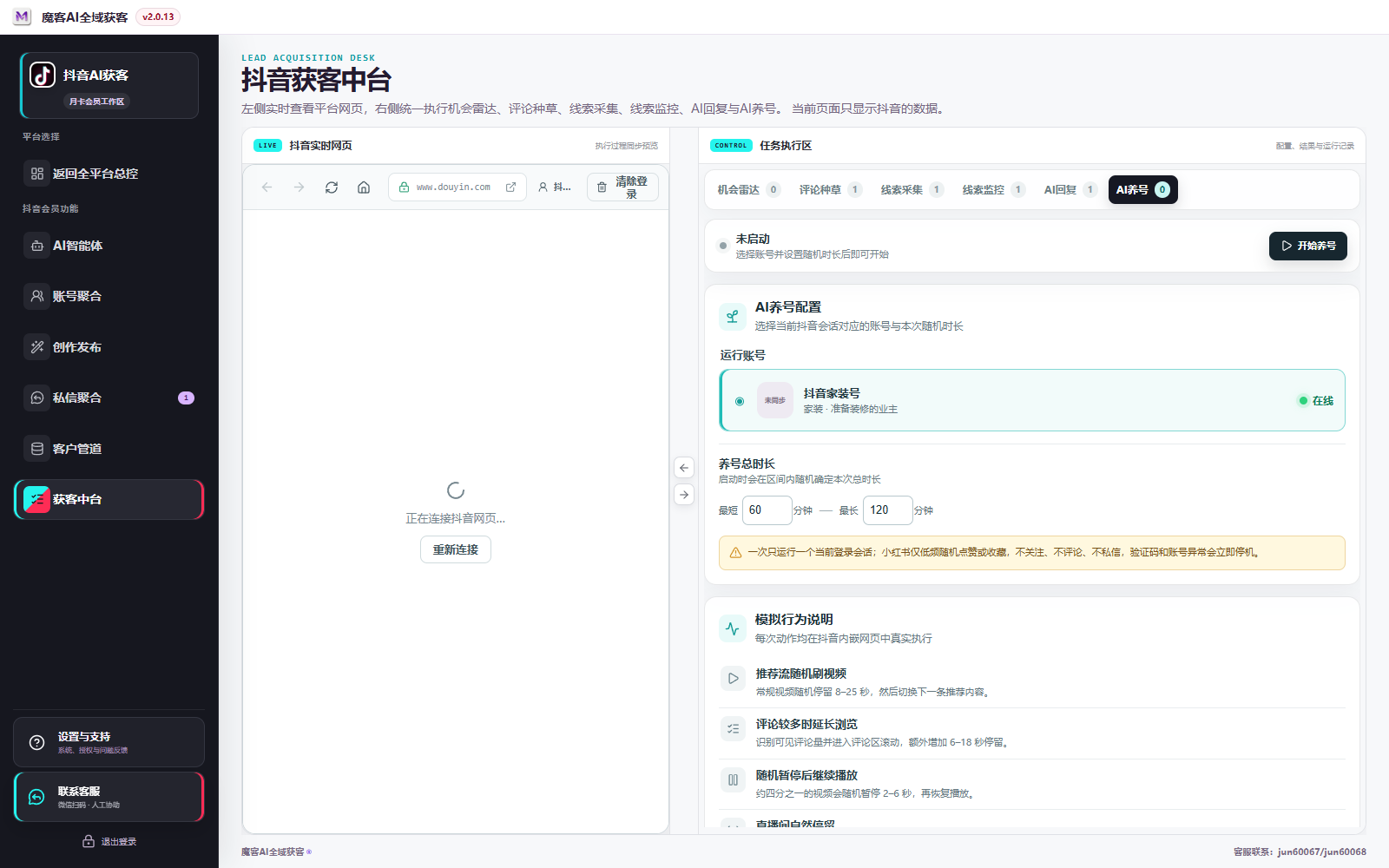Click the account user icon in browser toolbar
1389x868 pixels.
[543, 187]
